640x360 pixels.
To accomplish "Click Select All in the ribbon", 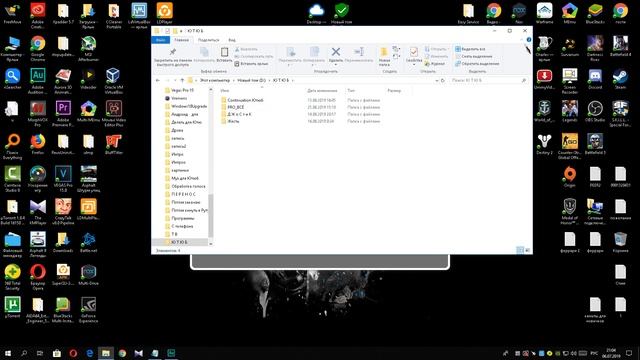I will click(470, 49).
